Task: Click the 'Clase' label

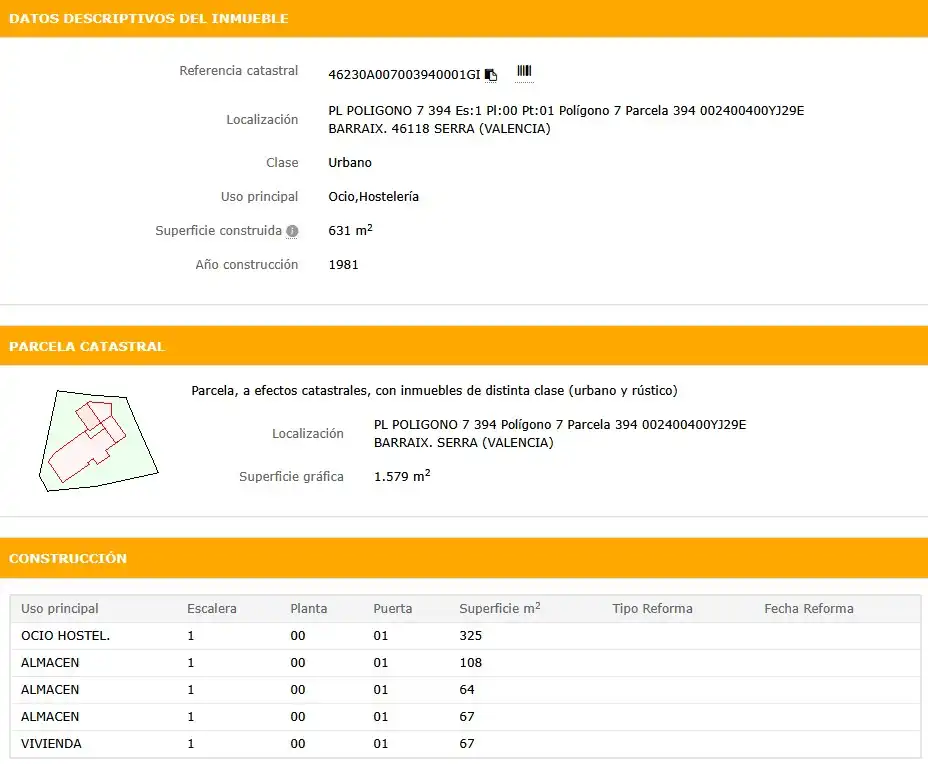Action: tap(282, 163)
